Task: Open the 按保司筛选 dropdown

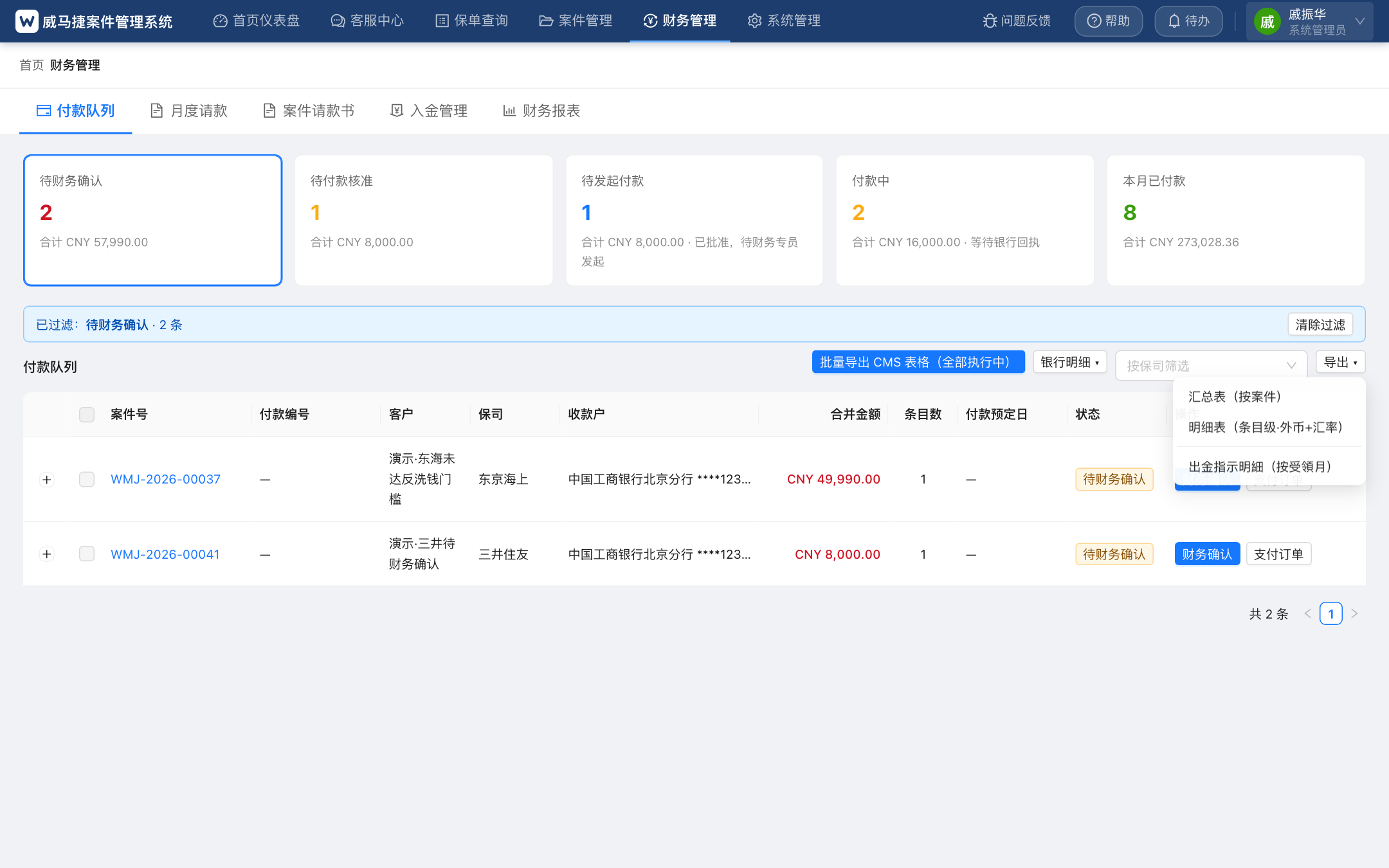Action: [1212, 365]
